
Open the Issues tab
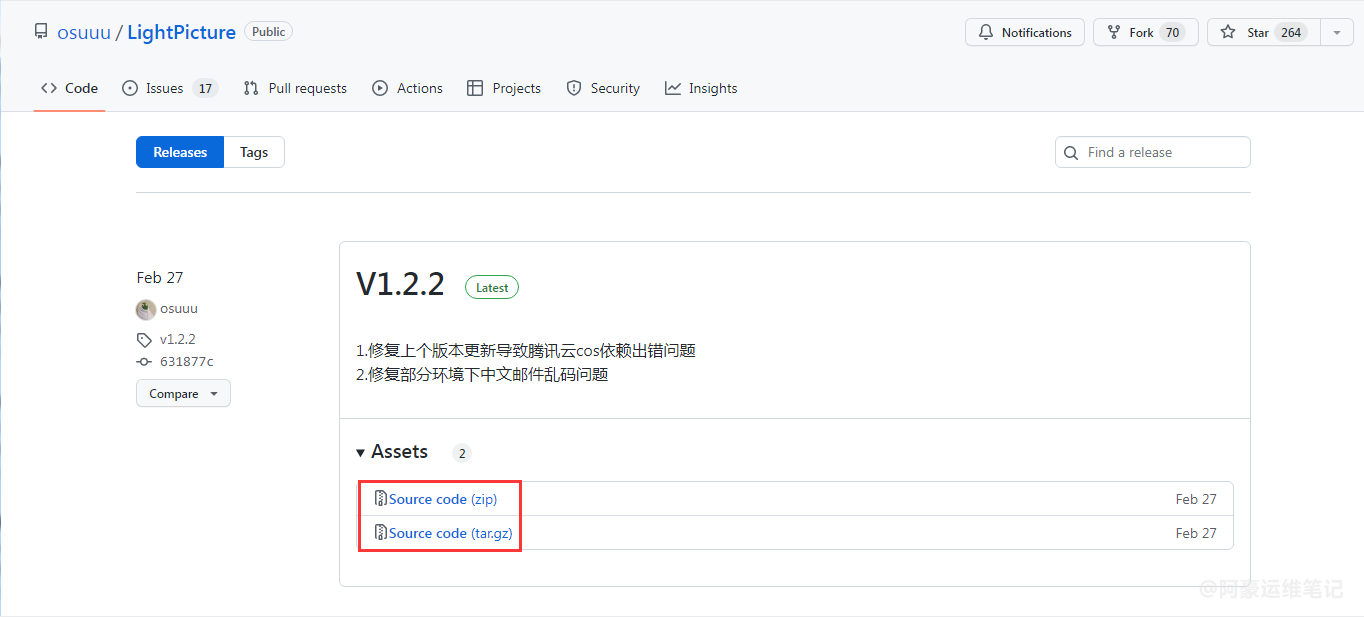pyautogui.click(x=169, y=88)
